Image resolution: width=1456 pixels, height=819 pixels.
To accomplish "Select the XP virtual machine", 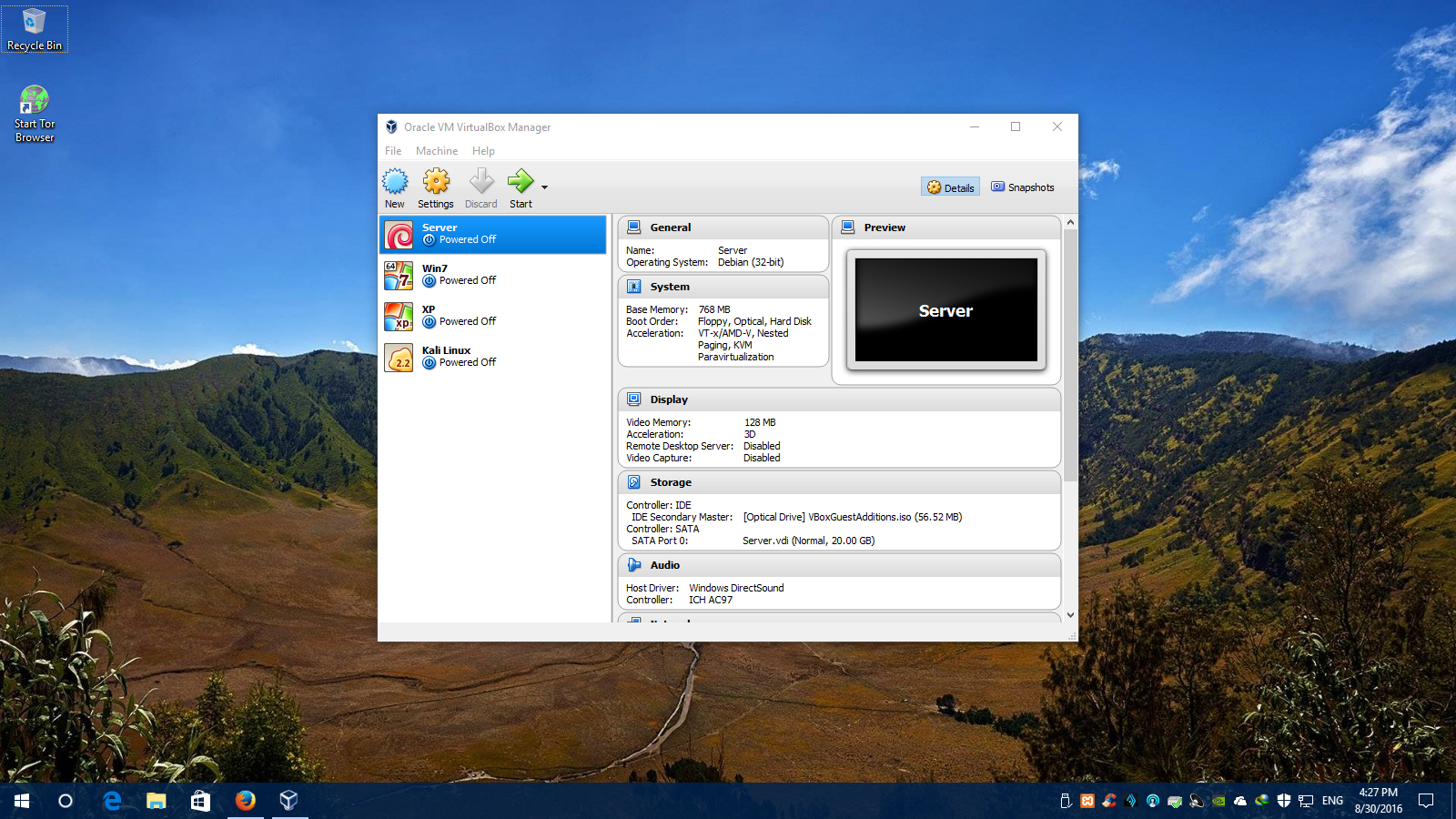I will (493, 316).
